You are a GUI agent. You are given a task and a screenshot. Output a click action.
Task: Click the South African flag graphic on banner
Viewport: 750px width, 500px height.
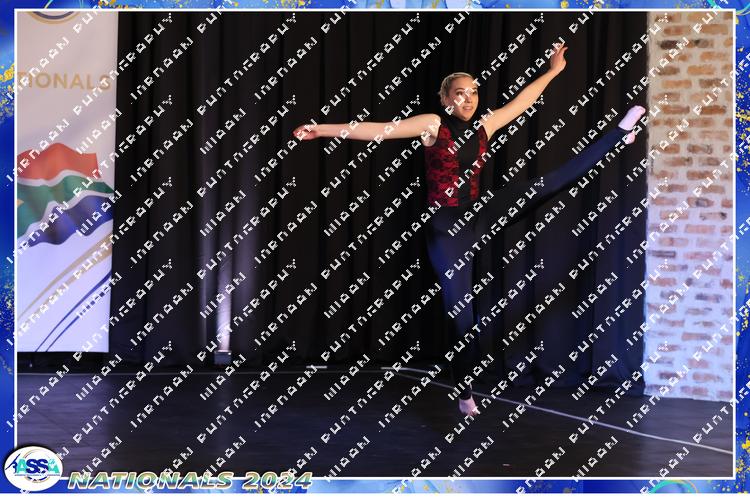point(64,194)
